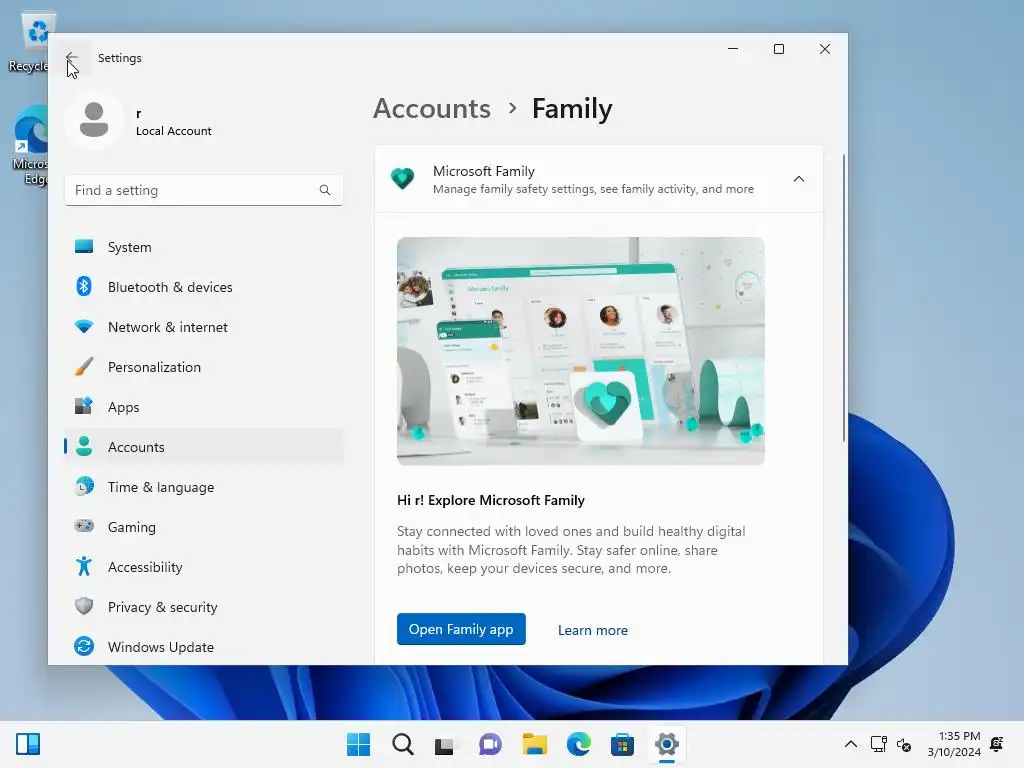Click the Open Family app button

461,629
